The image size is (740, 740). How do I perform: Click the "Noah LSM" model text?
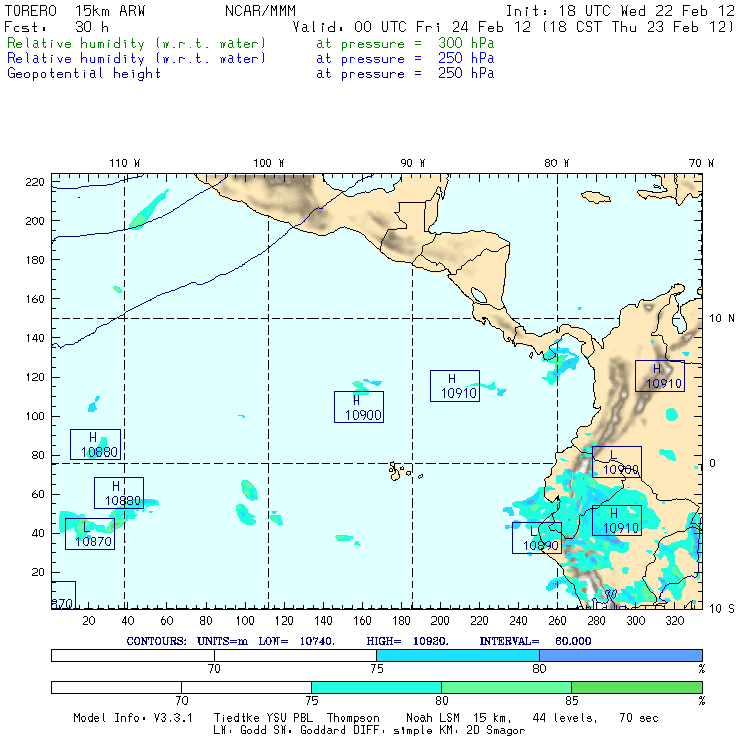432,718
